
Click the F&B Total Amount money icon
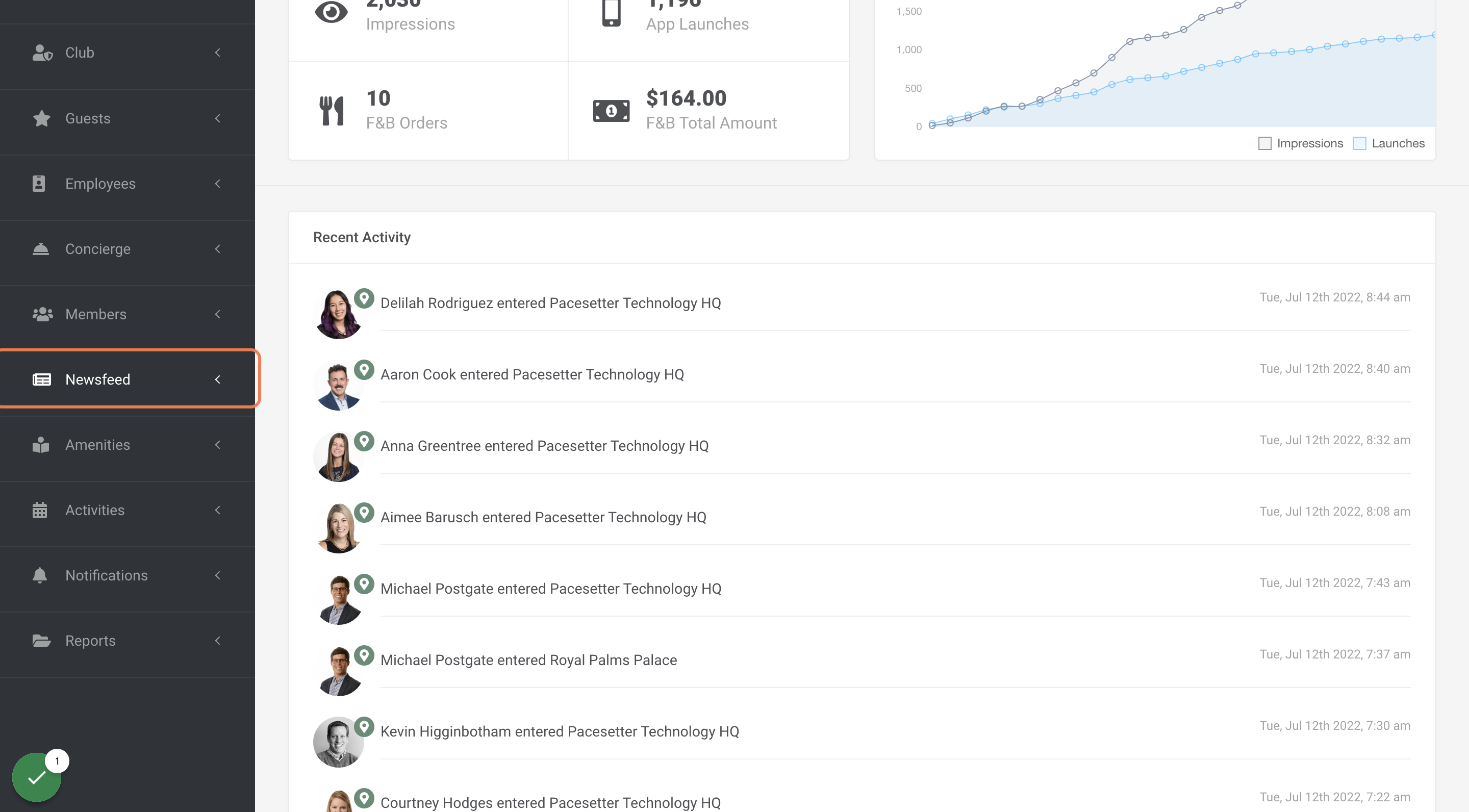point(612,111)
